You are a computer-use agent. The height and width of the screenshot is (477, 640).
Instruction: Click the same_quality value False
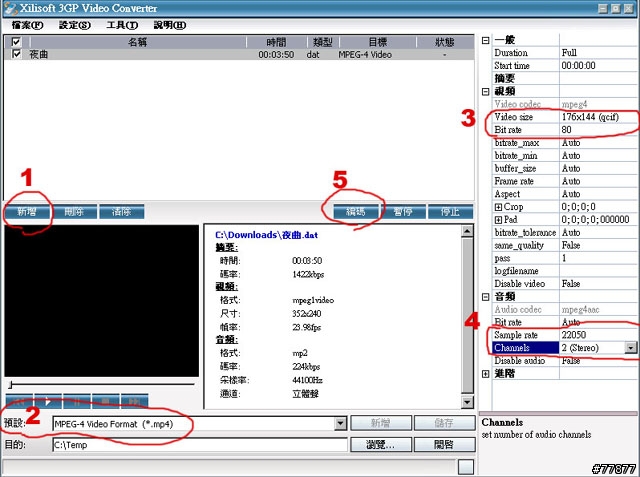[x=598, y=245]
